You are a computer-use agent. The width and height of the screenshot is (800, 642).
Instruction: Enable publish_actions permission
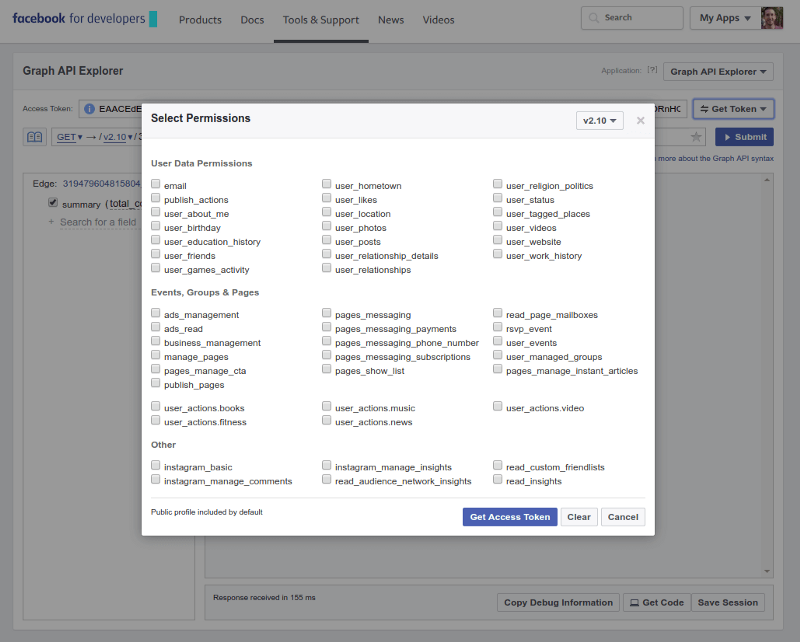[156, 198]
